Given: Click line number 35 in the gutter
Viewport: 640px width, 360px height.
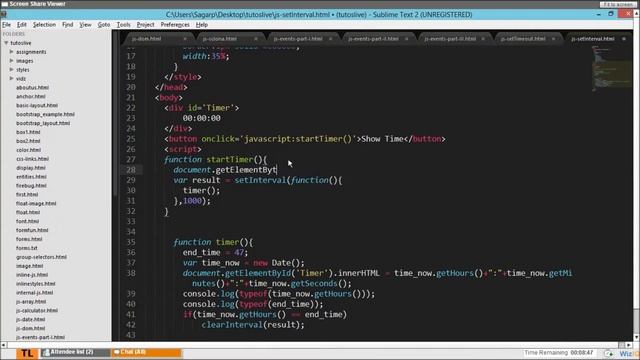Looking at the screenshot, I should tap(131, 242).
